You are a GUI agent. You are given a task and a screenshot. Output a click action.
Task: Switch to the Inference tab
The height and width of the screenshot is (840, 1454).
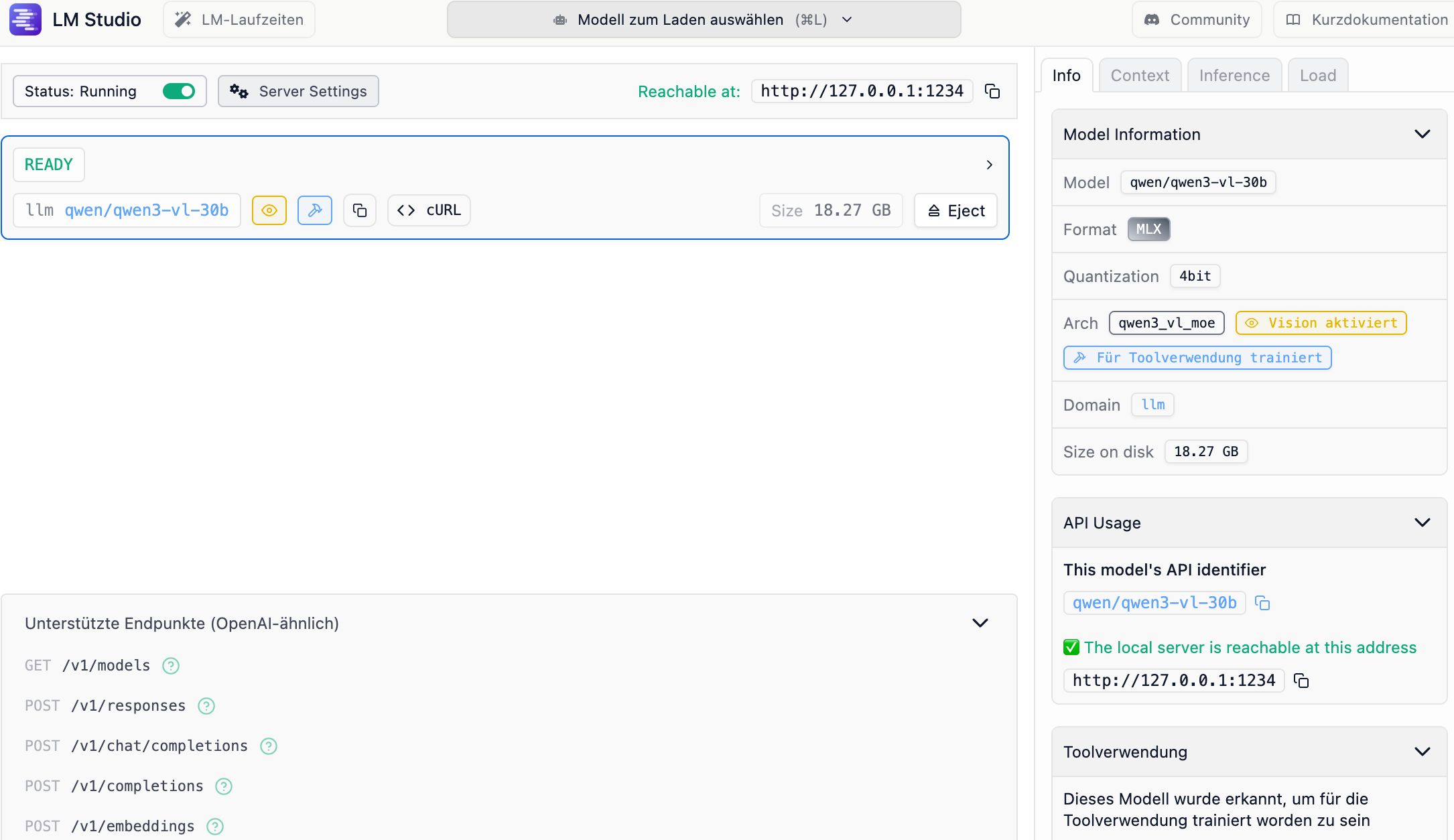(1234, 76)
